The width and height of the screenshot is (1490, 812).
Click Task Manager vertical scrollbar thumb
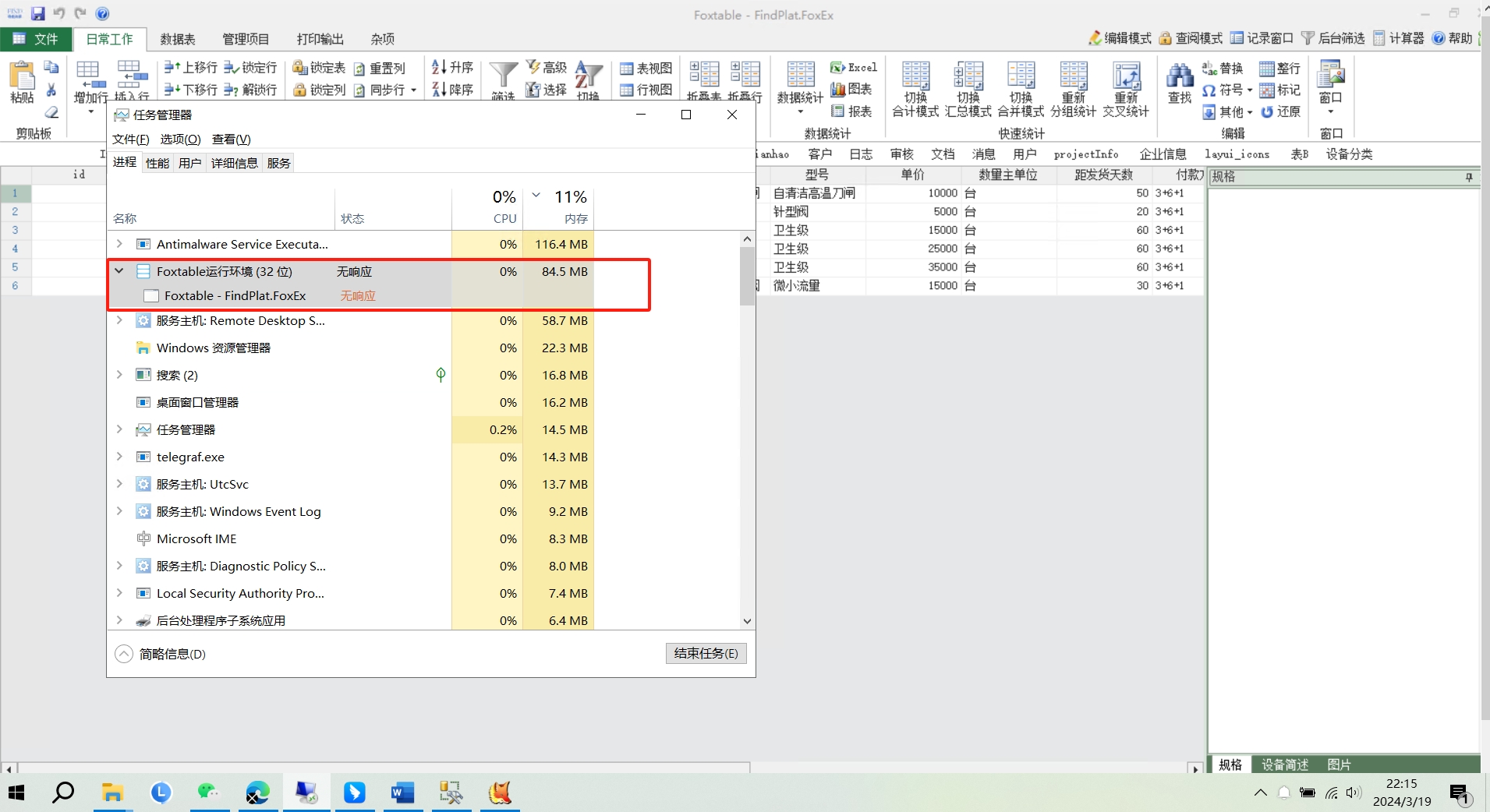pos(747,276)
